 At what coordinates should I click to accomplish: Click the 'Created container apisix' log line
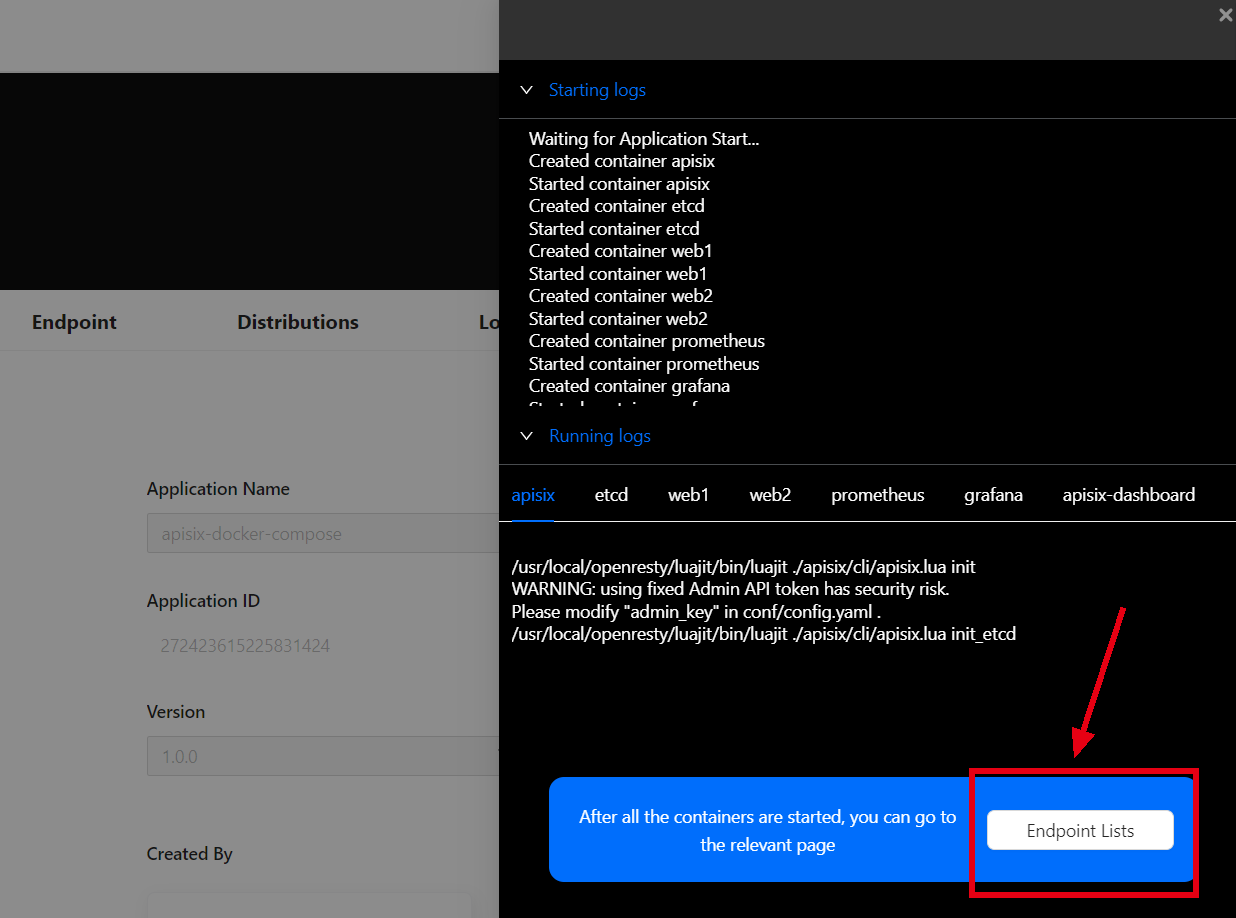(622, 161)
